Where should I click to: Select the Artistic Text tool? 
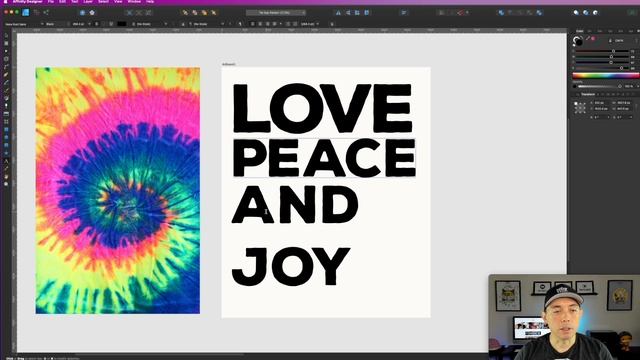click(6, 161)
